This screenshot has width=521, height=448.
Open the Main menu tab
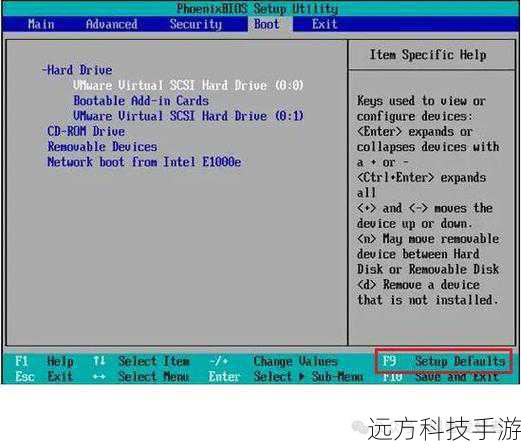(41, 24)
